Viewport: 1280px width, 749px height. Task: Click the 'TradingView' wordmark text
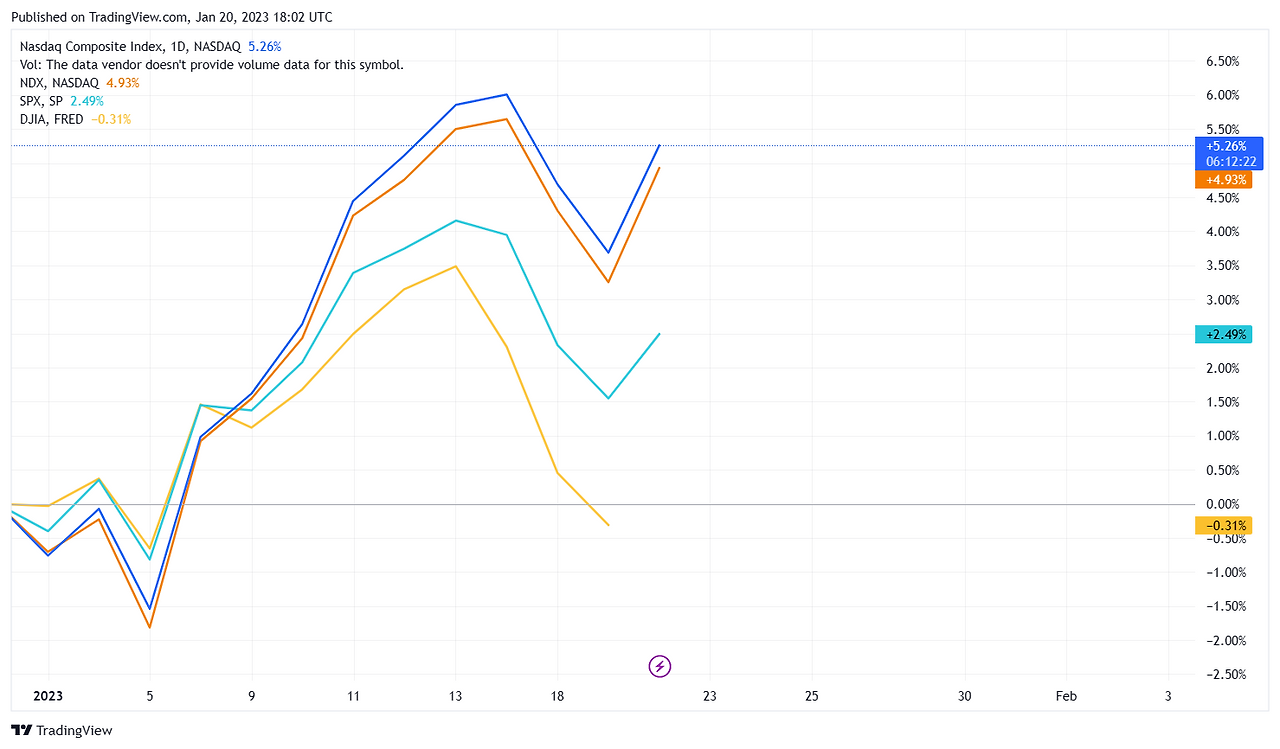pos(75,731)
